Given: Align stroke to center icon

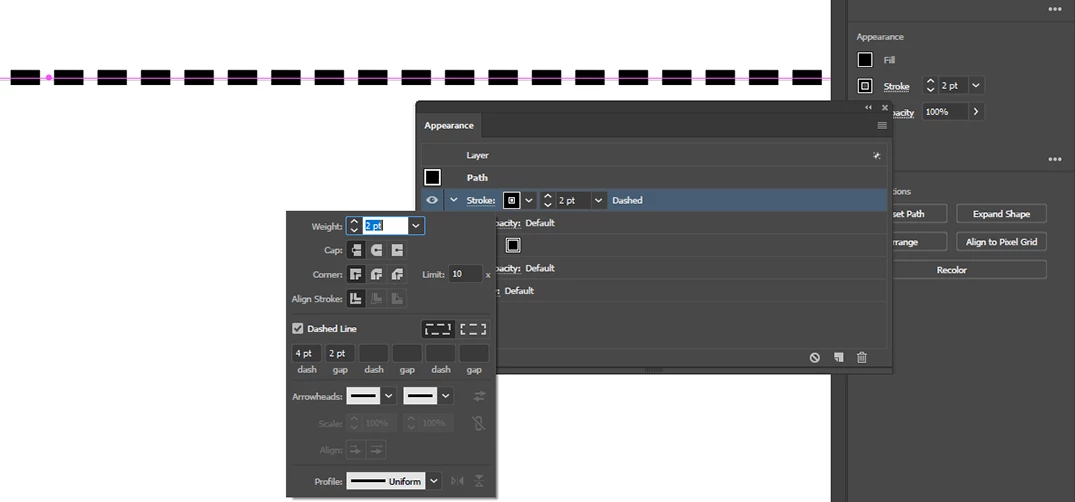Looking at the screenshot, I should coord(355,298).
